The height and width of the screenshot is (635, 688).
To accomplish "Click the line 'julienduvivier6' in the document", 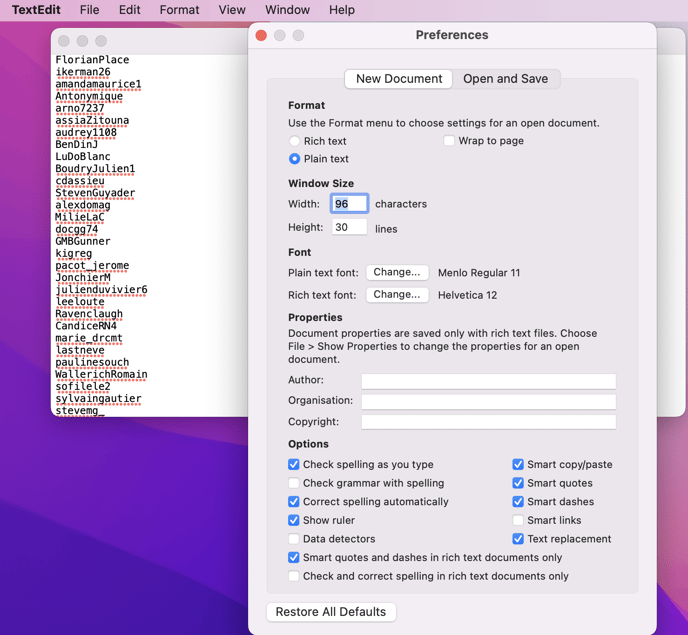I will 101,290.
